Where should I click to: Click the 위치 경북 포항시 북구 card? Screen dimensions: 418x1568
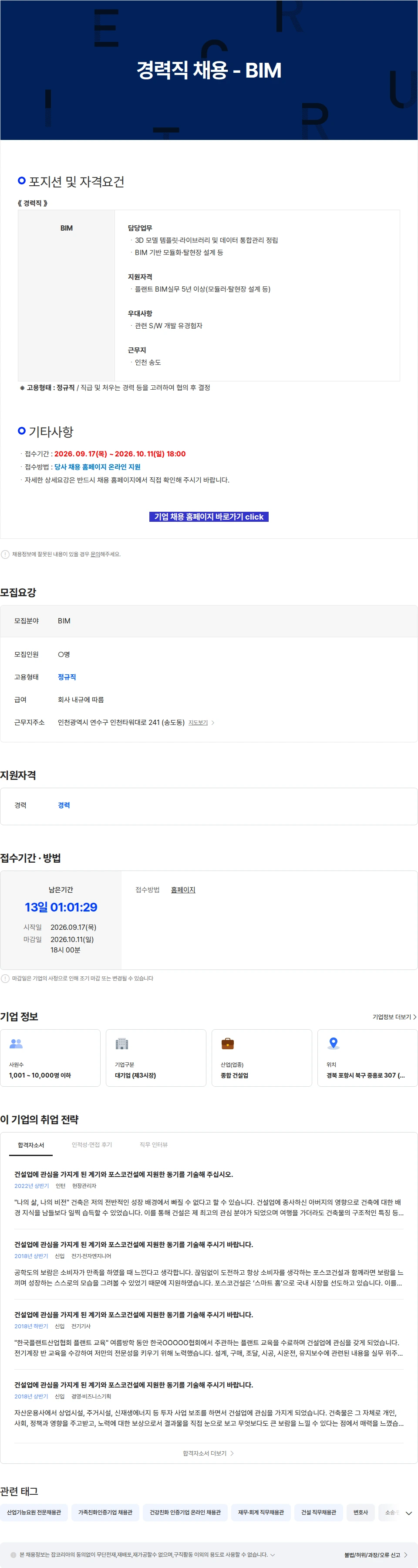[x=367, y=1057]
